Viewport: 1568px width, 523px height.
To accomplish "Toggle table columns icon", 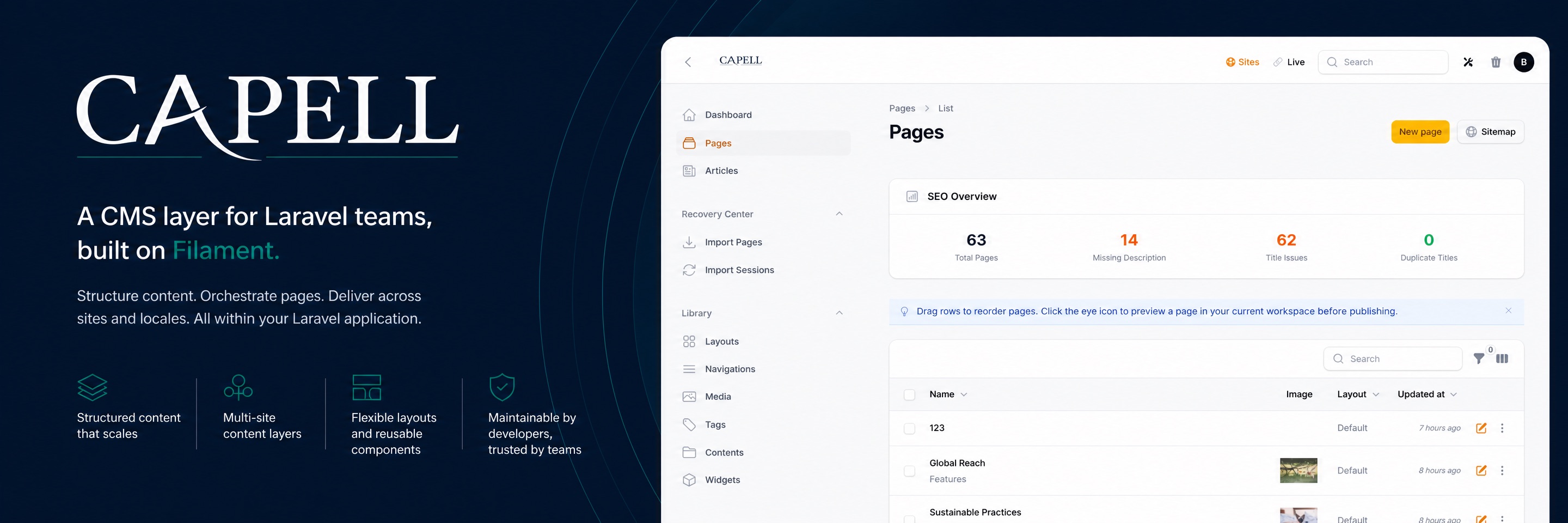I will coord(1502,358).
